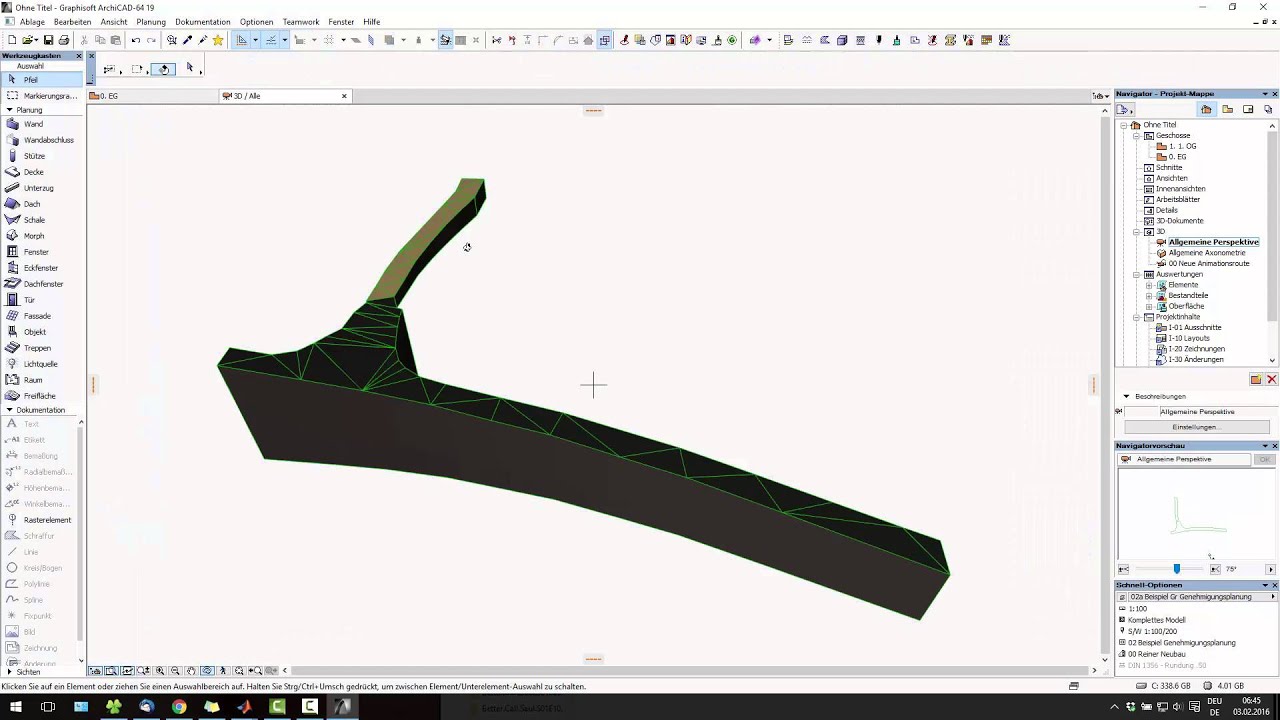This screenshot has height=720, width=1280.
Task: Select the Rasterelement grid tool
Action: pos(41,520)
